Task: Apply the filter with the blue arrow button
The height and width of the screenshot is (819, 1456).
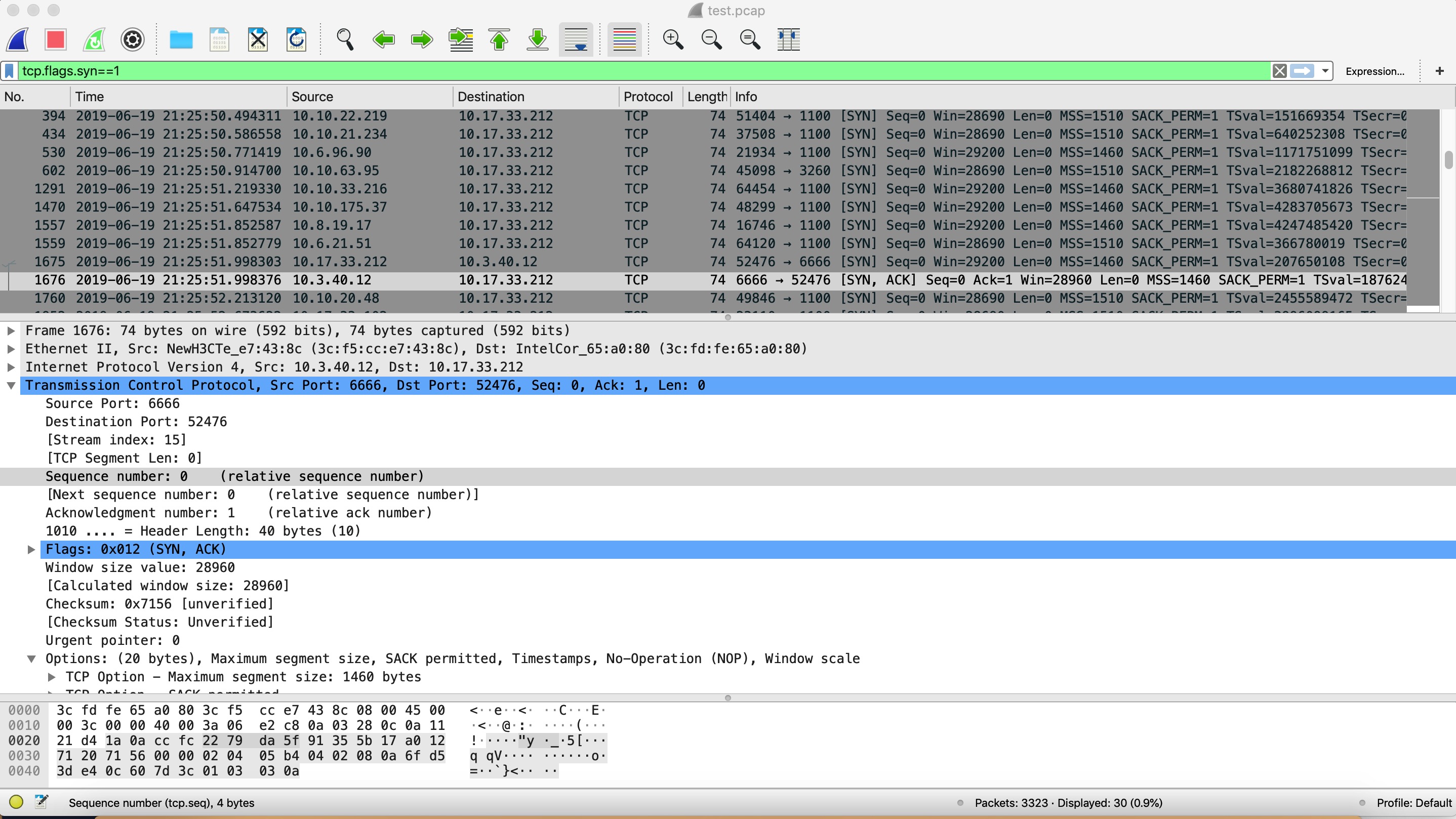Action: [1302, 71]
